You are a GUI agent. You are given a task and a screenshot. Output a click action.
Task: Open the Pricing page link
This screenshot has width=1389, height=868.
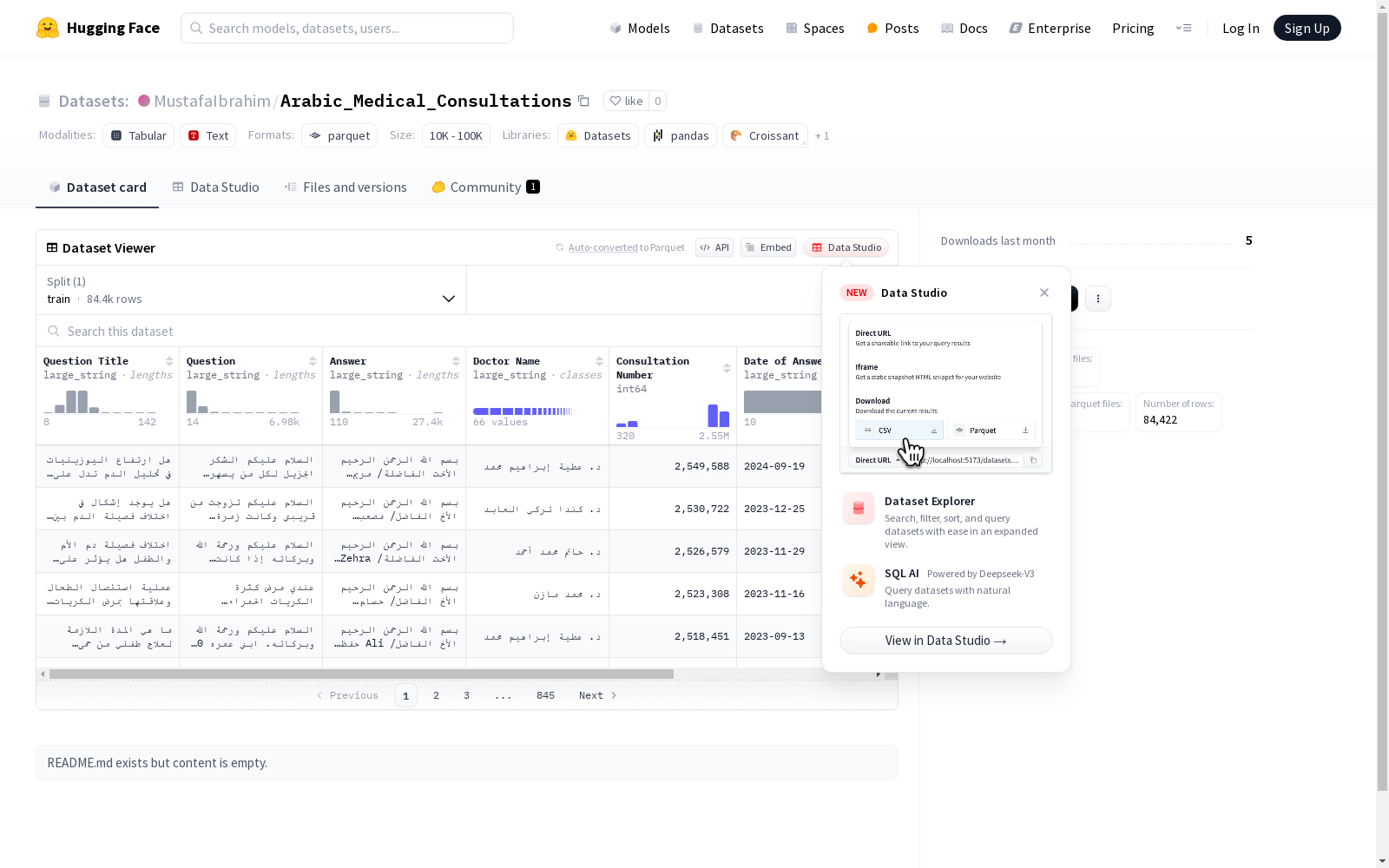coord(1133,28)
